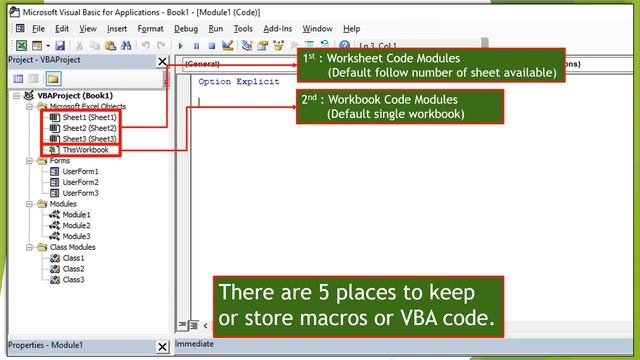Viewport: 640px width, 360px height.
Task: Open Properties Window toolbar icon
Action: coord(263,45)
